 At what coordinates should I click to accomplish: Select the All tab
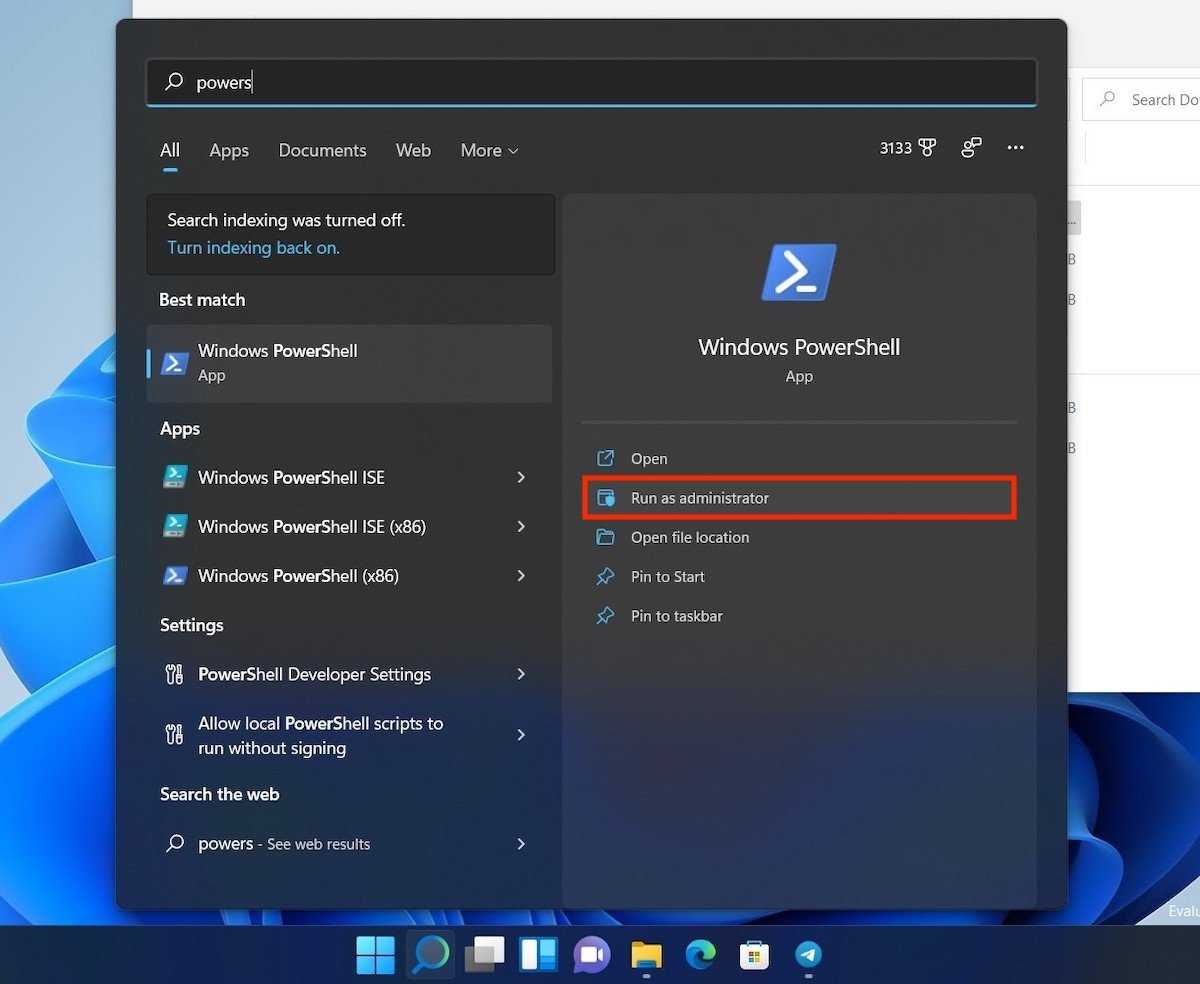(170, 150)
